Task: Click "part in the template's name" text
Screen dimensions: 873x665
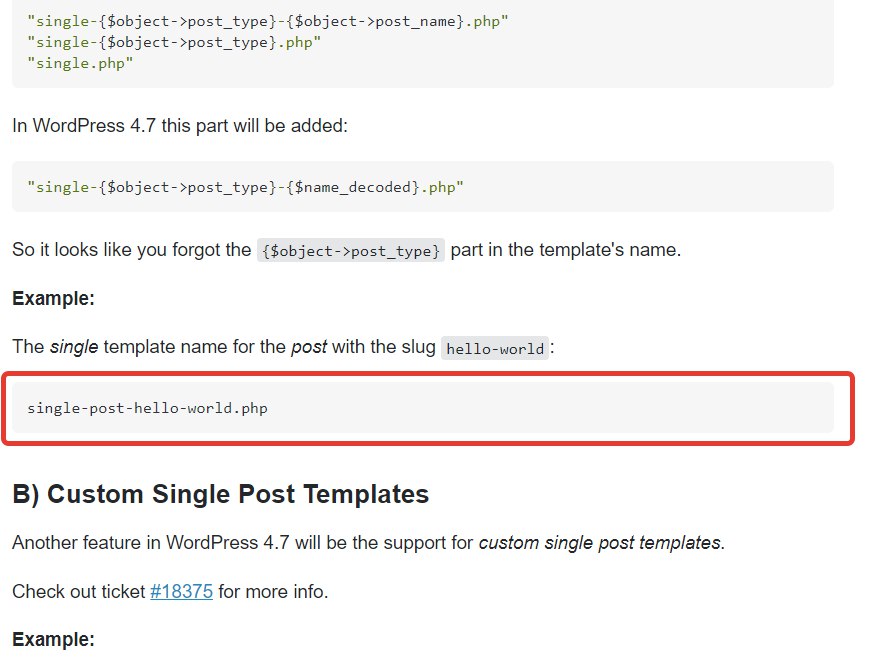Action: pos(565,250)
